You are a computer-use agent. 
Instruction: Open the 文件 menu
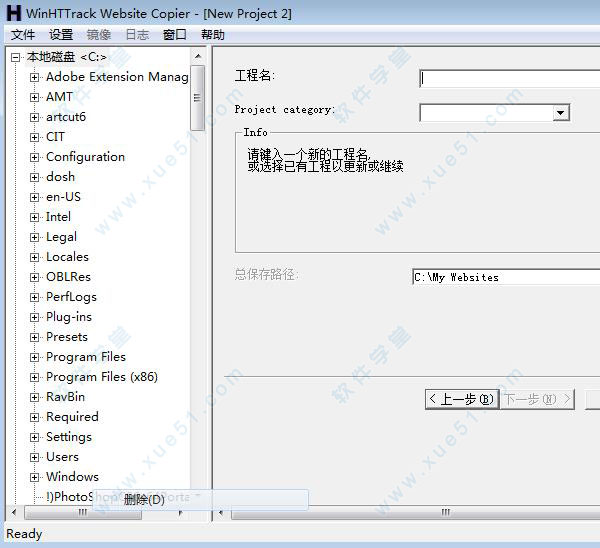tap(23, 35)
